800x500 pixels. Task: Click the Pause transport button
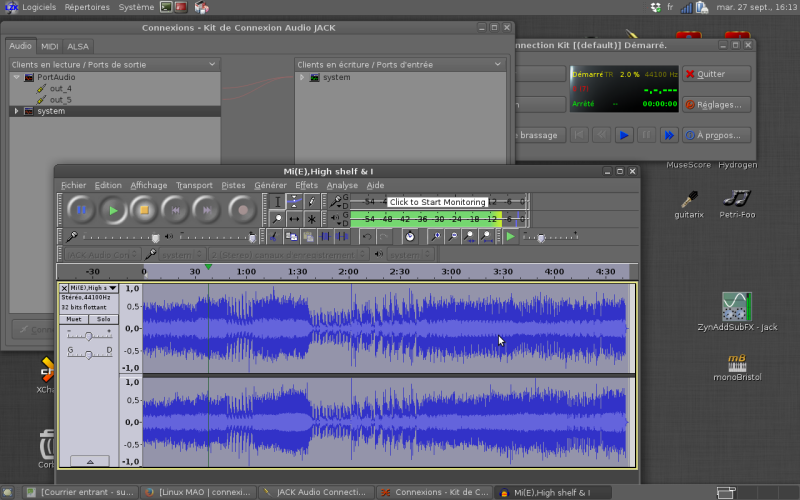pyautogui.click(x=82, y=210)
